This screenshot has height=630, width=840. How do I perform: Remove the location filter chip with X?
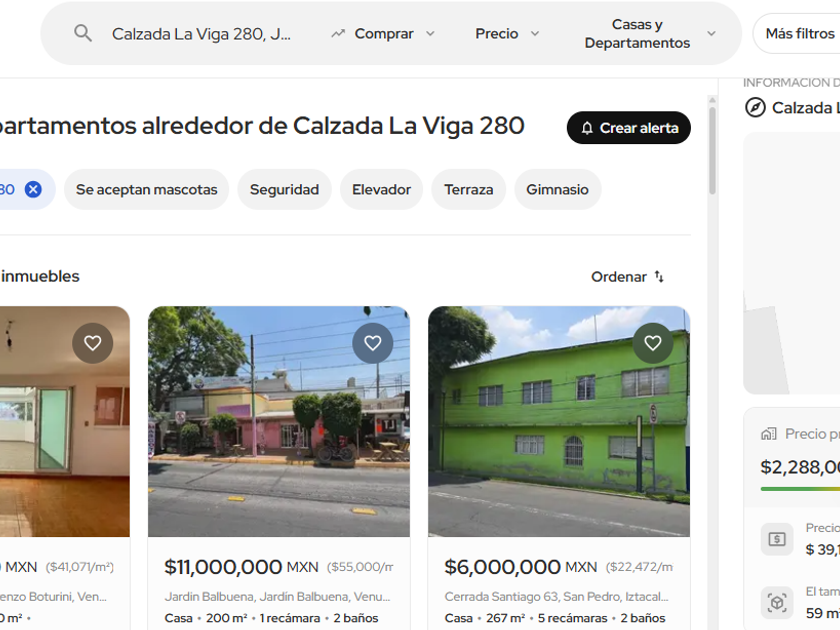coord(33,189)
